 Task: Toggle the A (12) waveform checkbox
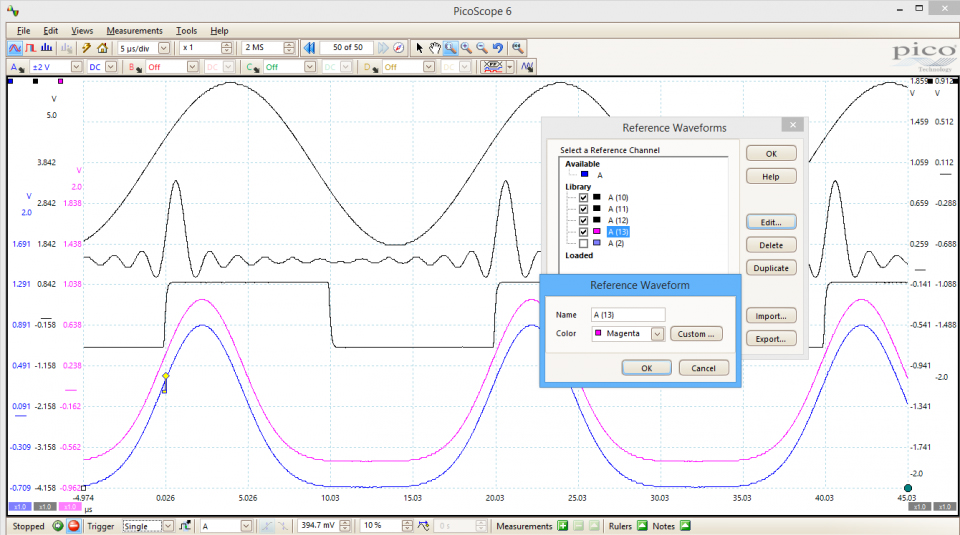click(x=583, y=220)
